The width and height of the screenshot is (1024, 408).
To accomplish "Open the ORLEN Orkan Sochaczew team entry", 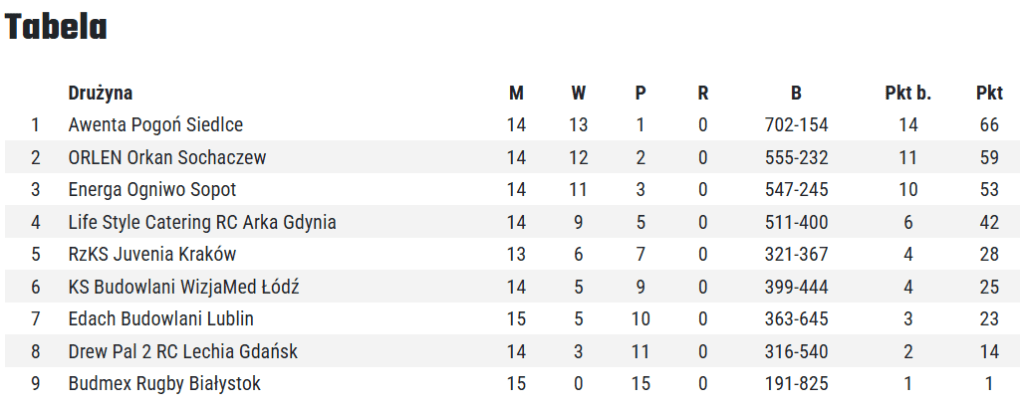I will click(167, 157).
